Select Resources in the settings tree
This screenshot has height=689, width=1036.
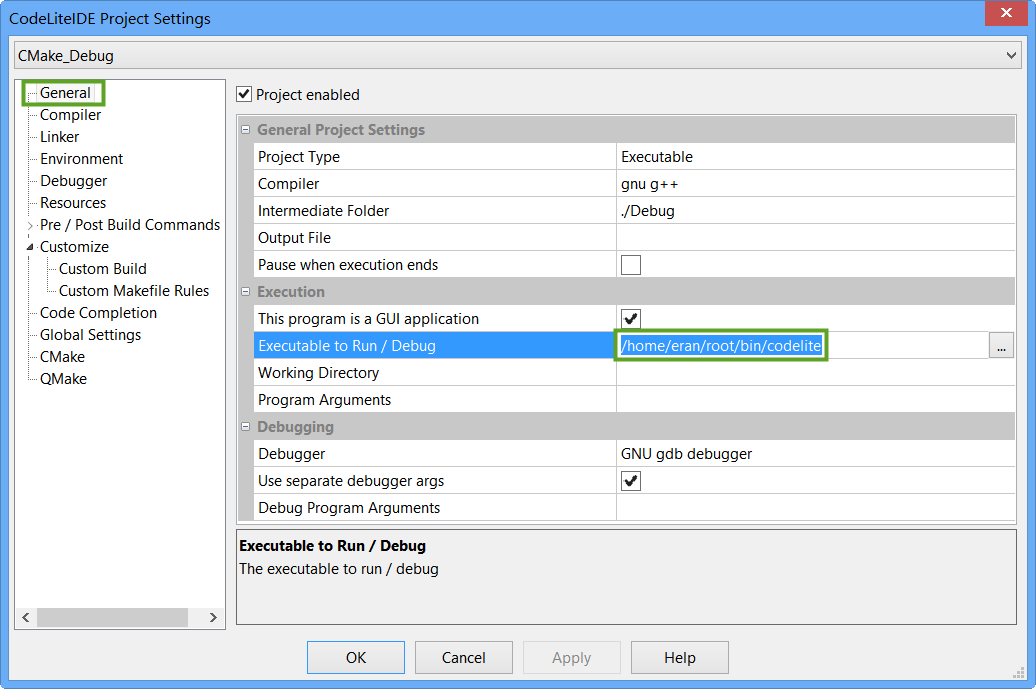[73, 203]
